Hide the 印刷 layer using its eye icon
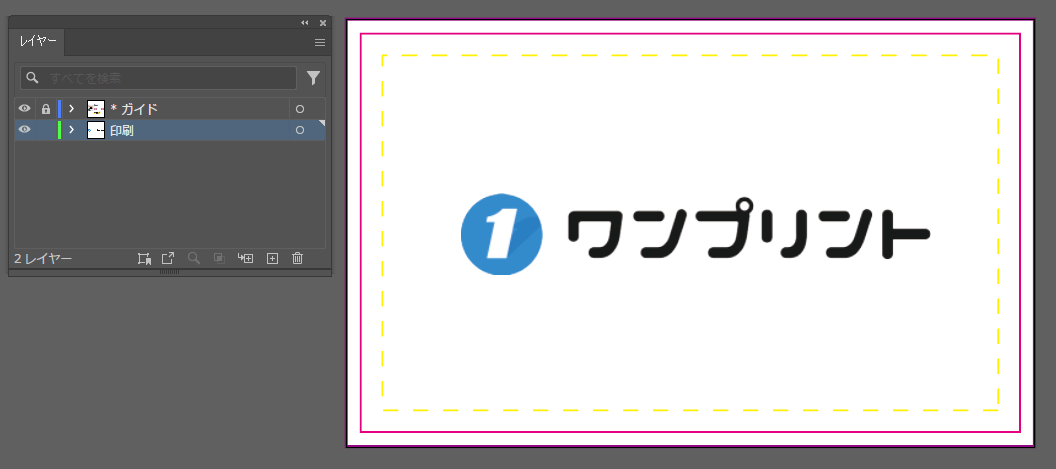The width and height of the screenshot is (1056, 469). pos(25,130)
